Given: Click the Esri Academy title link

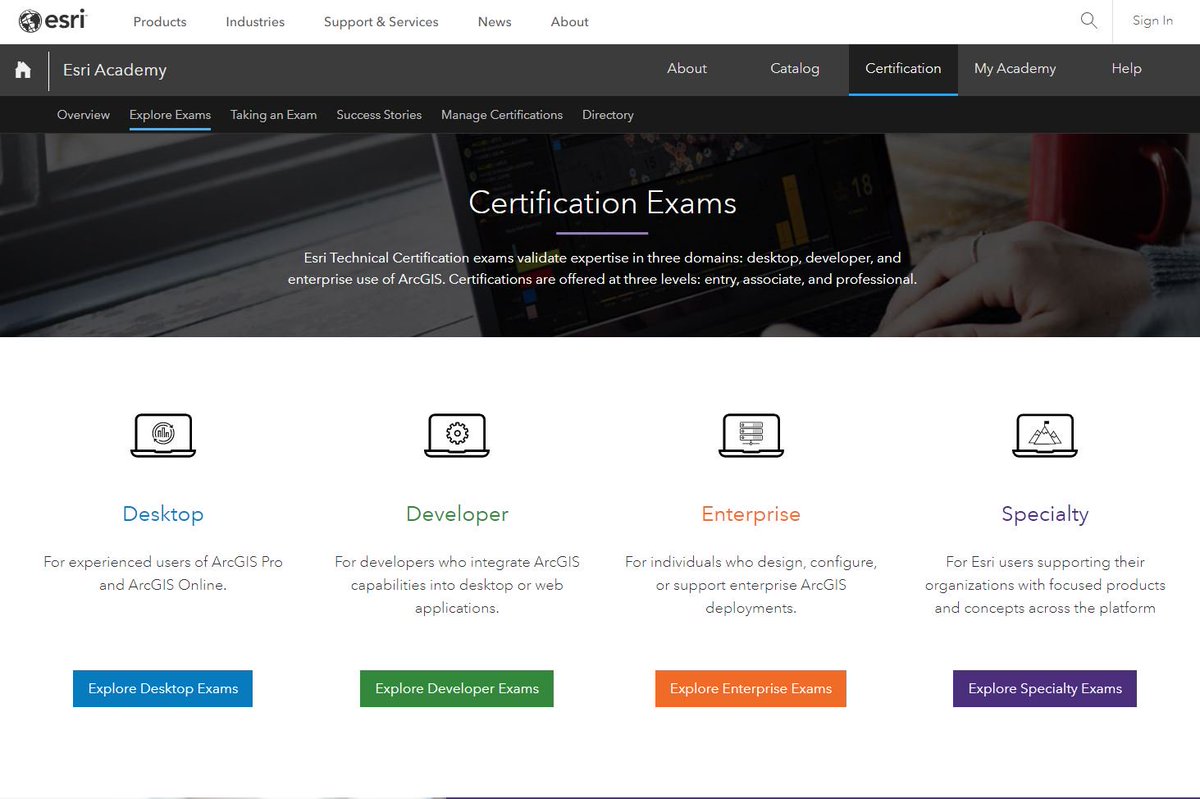Looking at the screenshot, I should (x=115, y=70).
